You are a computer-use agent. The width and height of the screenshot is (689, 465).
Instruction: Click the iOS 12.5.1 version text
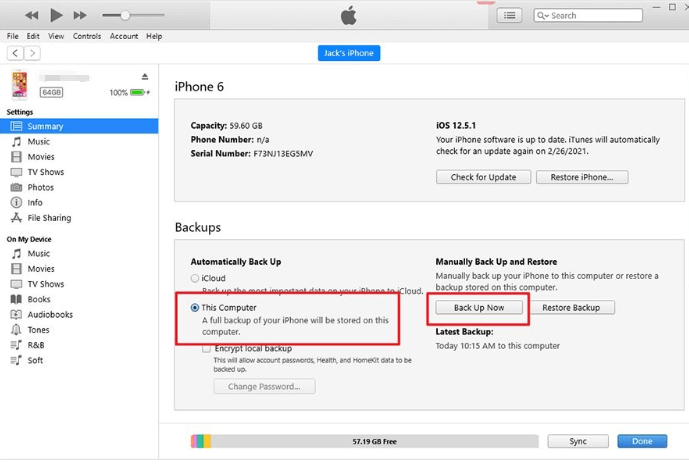[x=456, y=126]
